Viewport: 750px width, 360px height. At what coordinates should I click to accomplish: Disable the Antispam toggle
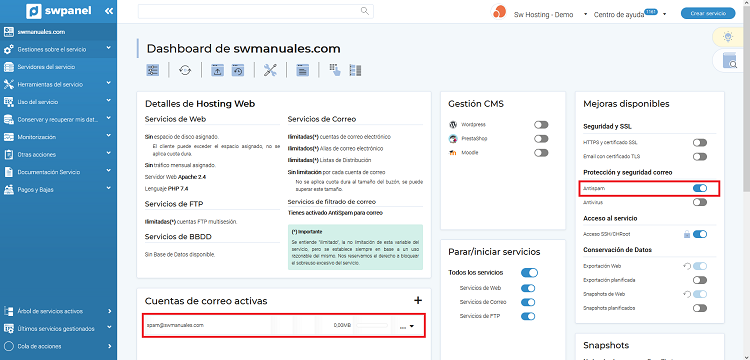(x=700, y=188)
